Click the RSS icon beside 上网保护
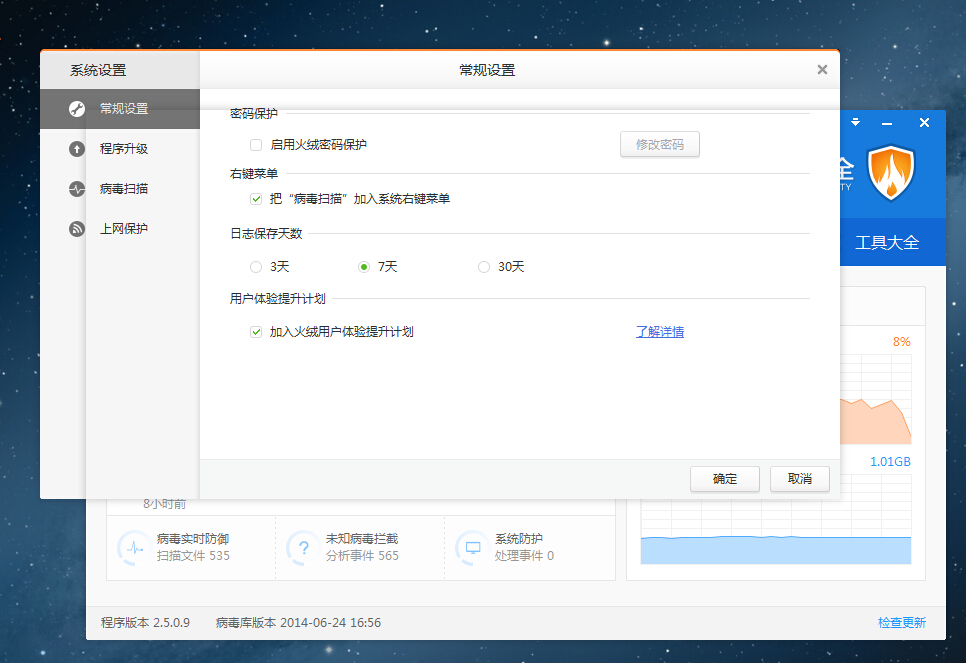Screen dimensions: 966x663 76,229
